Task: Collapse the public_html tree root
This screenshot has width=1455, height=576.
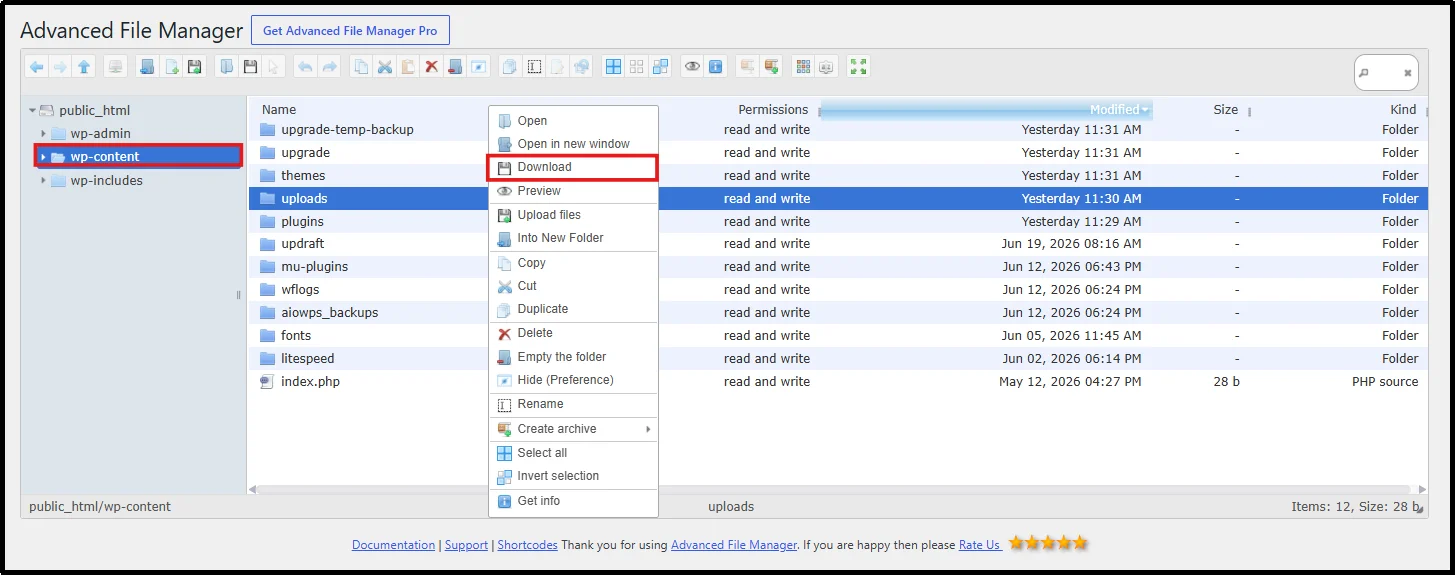Action: point(32,111)
